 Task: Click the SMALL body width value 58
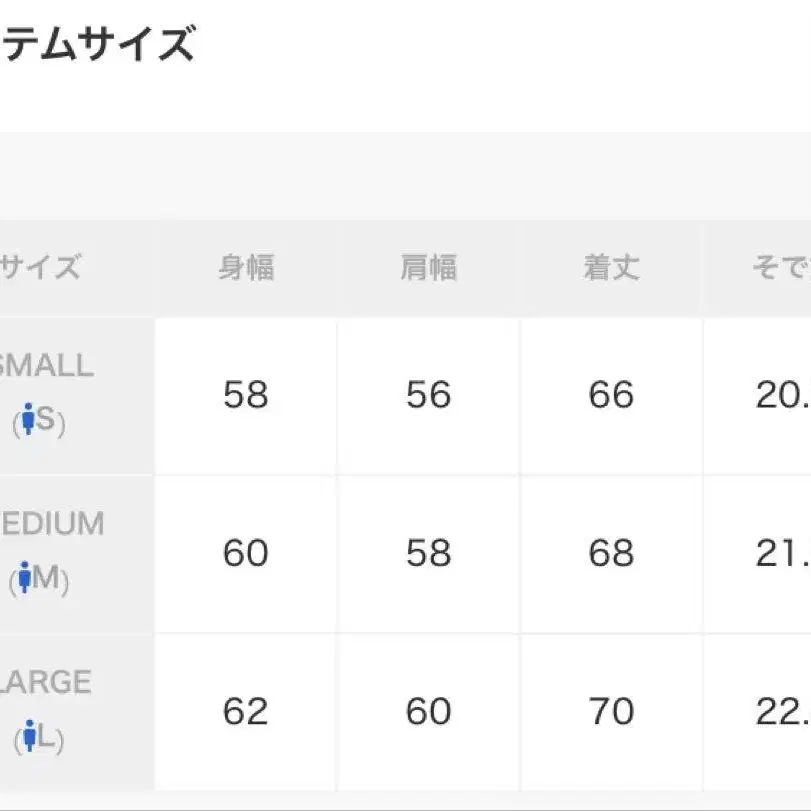[x=246, y=395]
